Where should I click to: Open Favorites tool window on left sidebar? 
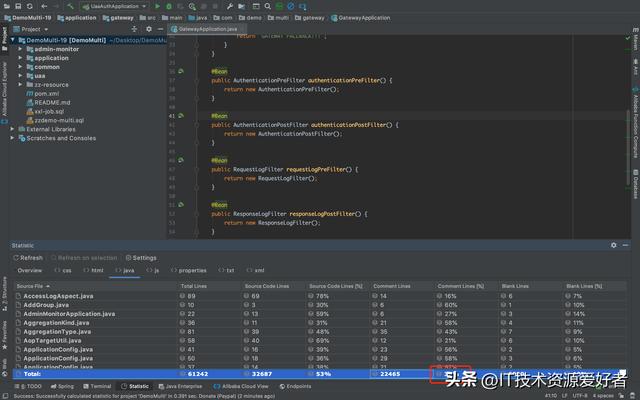click(4, 335)
